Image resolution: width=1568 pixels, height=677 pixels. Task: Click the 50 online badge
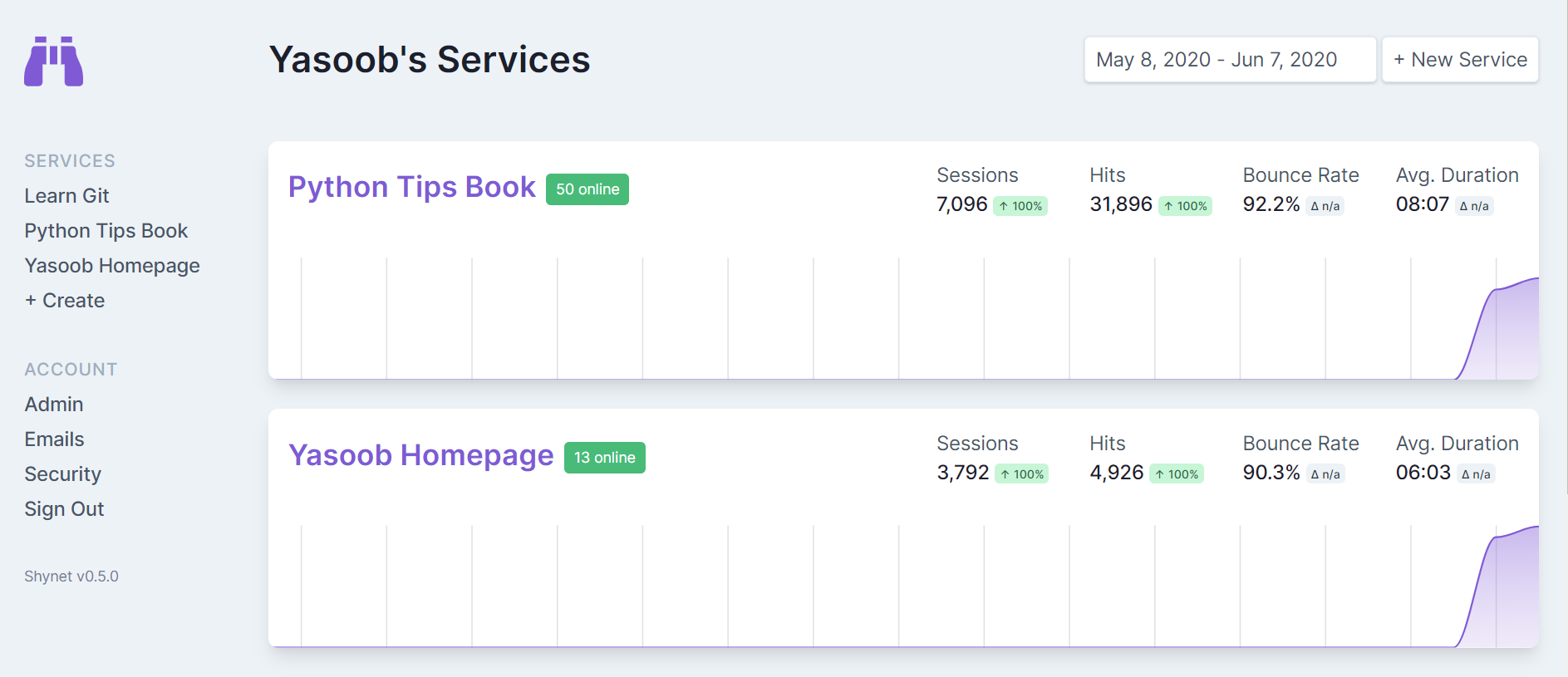(x=587, y=189)
